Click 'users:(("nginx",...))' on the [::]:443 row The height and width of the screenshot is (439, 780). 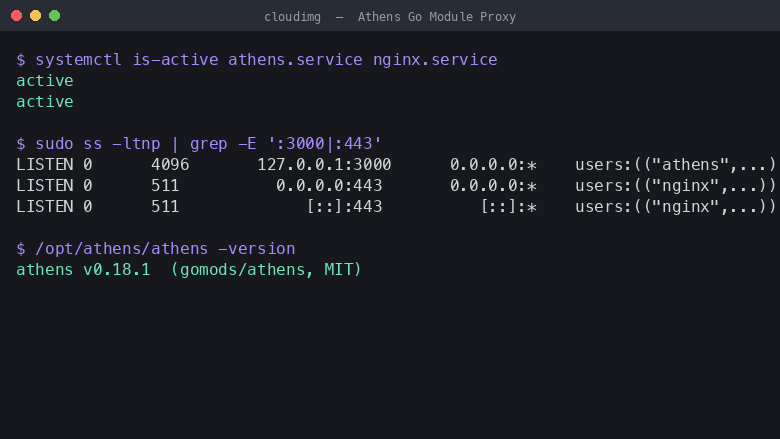pos(676,206)
